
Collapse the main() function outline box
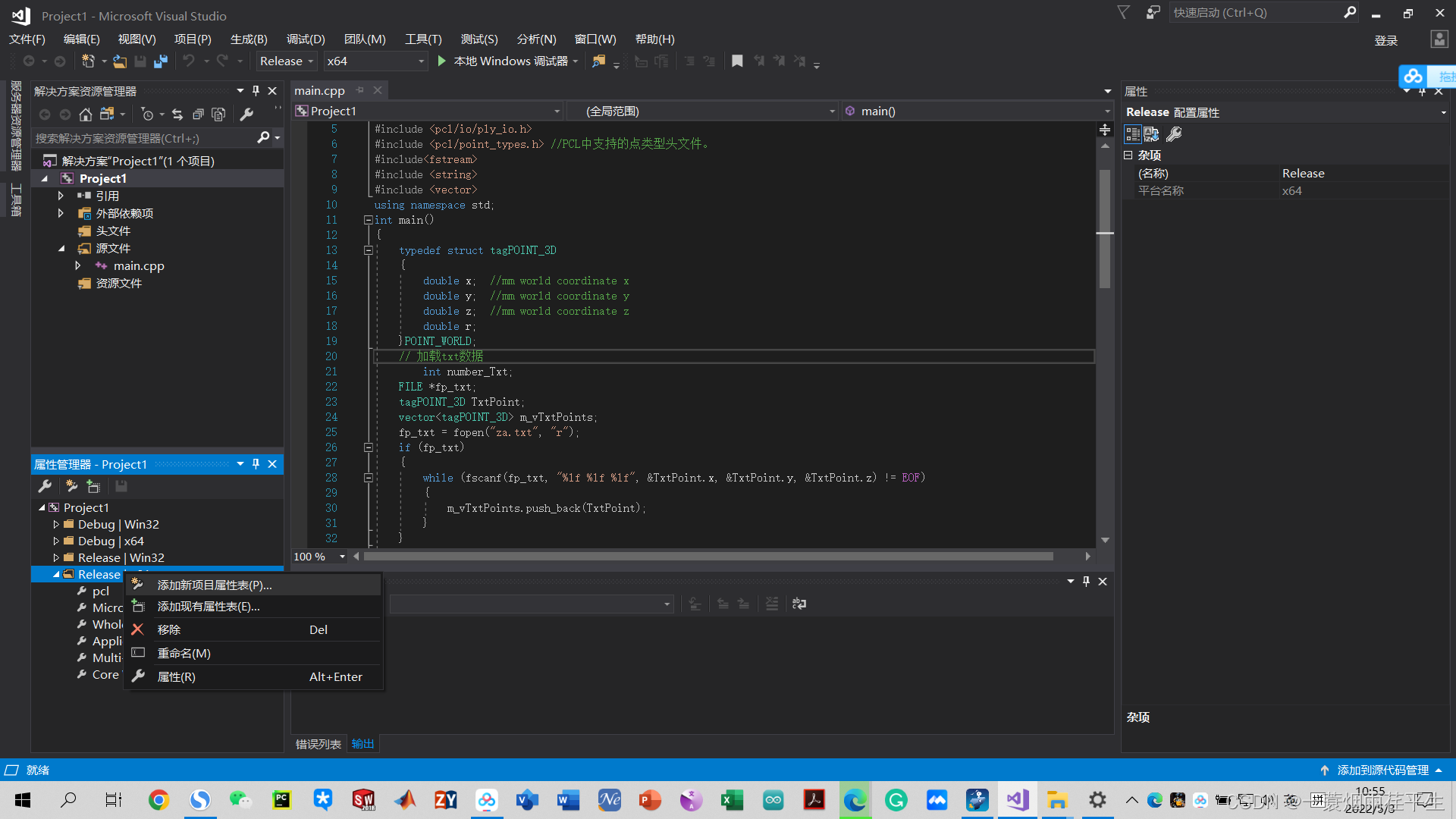368,220
